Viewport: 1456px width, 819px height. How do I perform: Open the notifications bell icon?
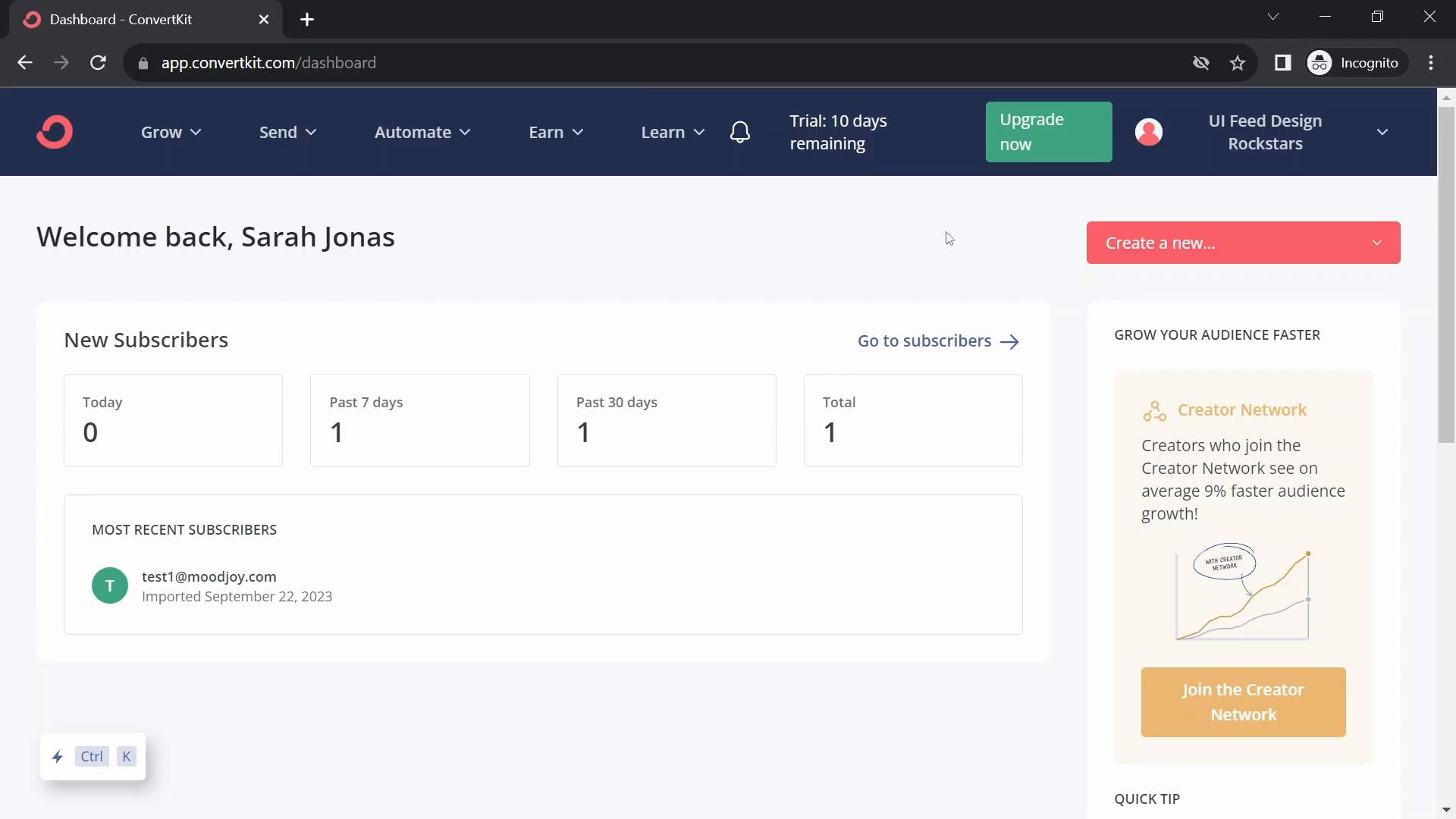point(740,132)
